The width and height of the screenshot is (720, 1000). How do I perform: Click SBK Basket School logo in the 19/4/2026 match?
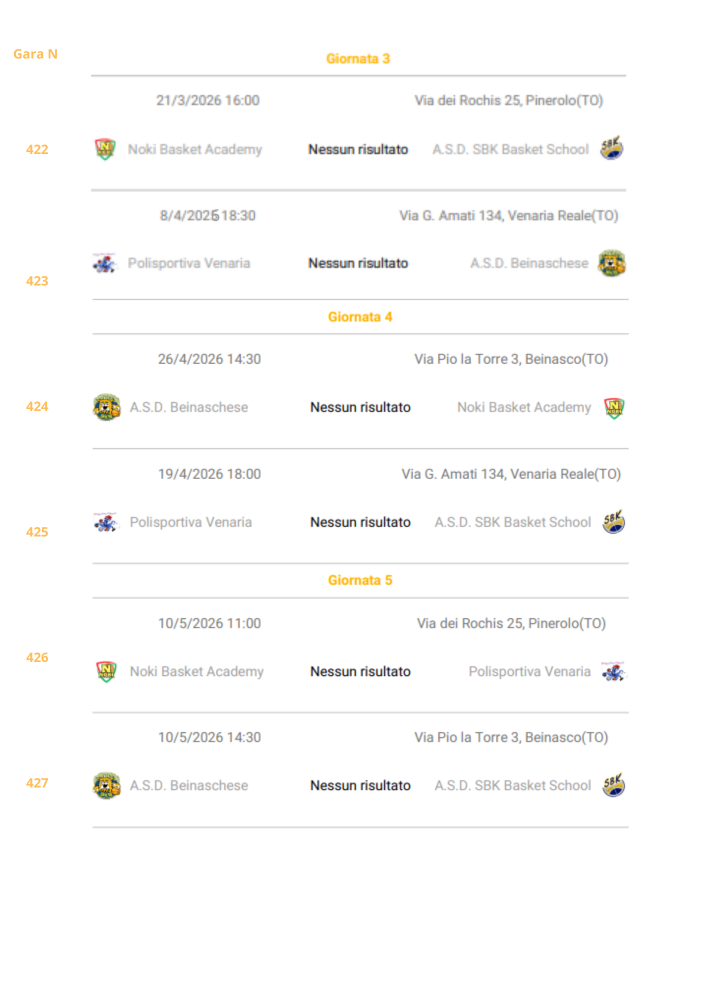614,522
